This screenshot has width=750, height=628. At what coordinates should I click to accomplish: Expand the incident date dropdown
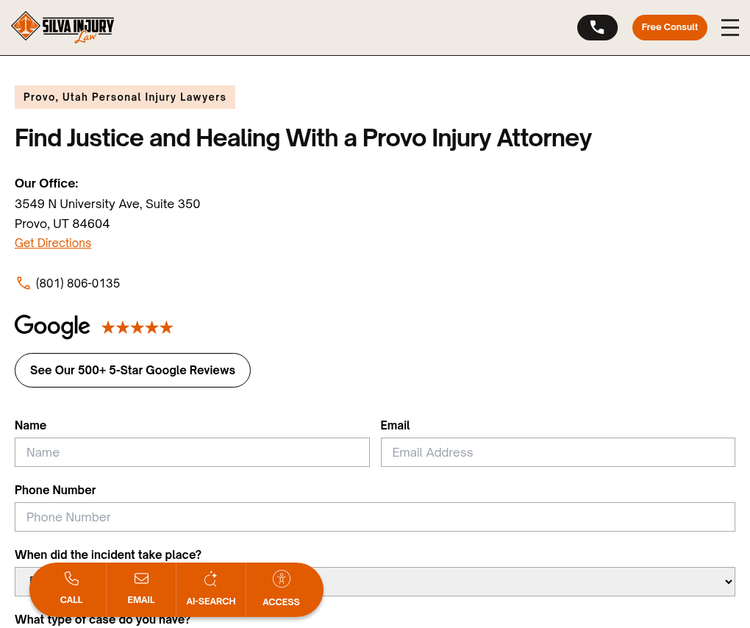coord(530,581)
